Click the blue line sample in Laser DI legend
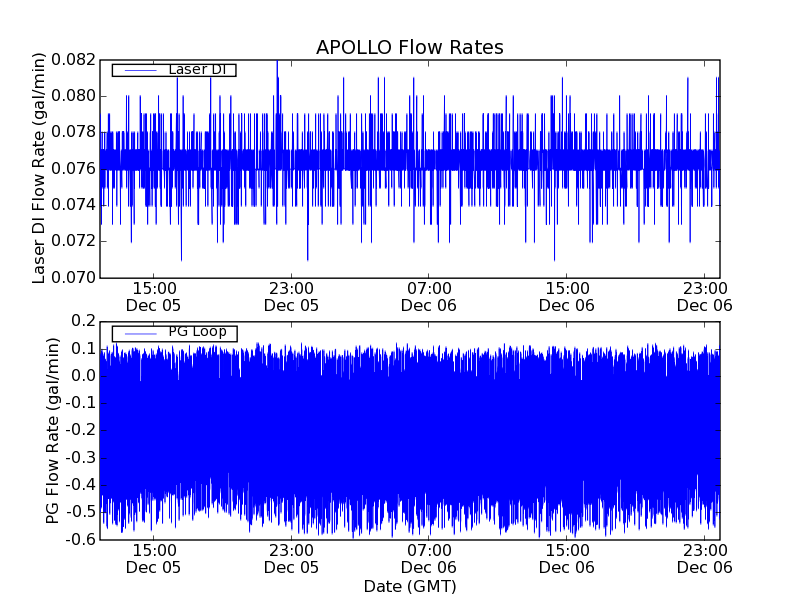Image resolution: width=800 pixels, height=600 pixels. click(140, 70)
